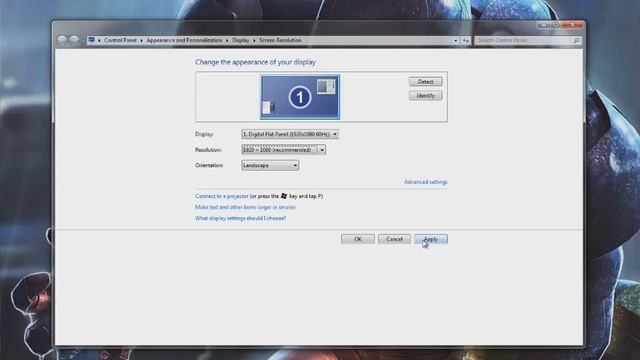The height and width of the screenshot is (360, 640).
Task: Click the Control Panel icon in address bar
Action: [x=91, y=40]
